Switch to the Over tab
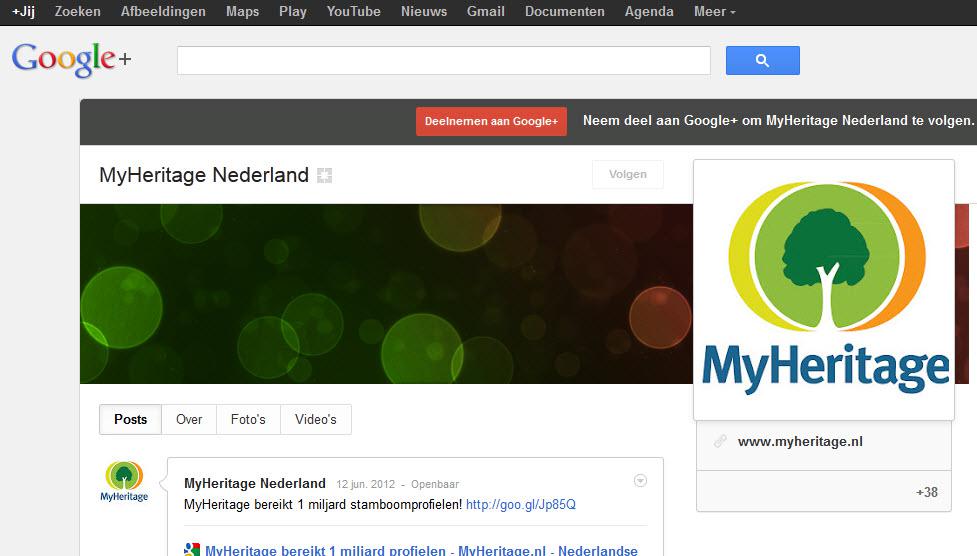The height and width of the screenshot is (556, 977). tap(189, 420)
